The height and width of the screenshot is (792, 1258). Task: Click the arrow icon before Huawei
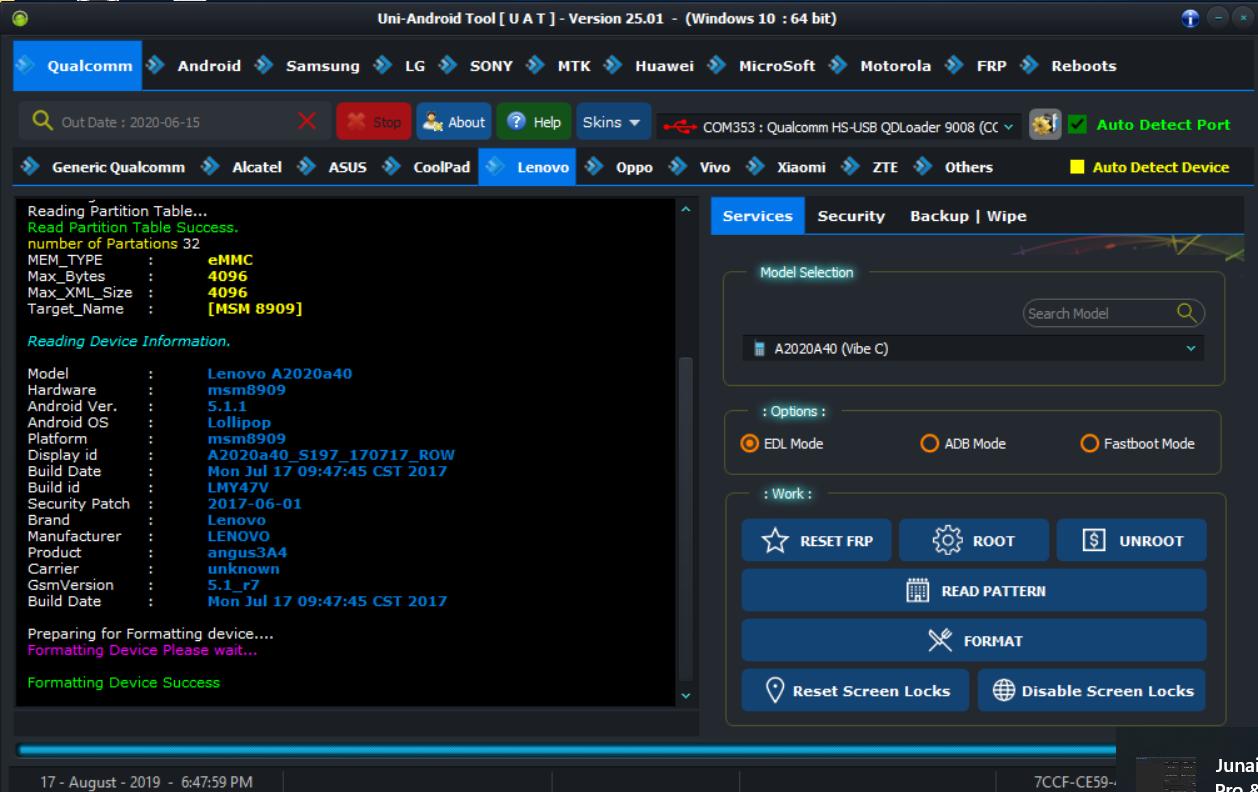tap(613, 65)
